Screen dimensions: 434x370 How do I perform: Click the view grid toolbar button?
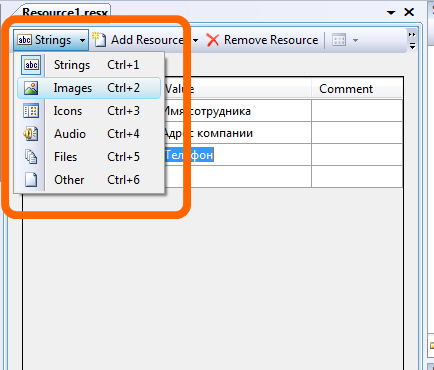(339, 40)
